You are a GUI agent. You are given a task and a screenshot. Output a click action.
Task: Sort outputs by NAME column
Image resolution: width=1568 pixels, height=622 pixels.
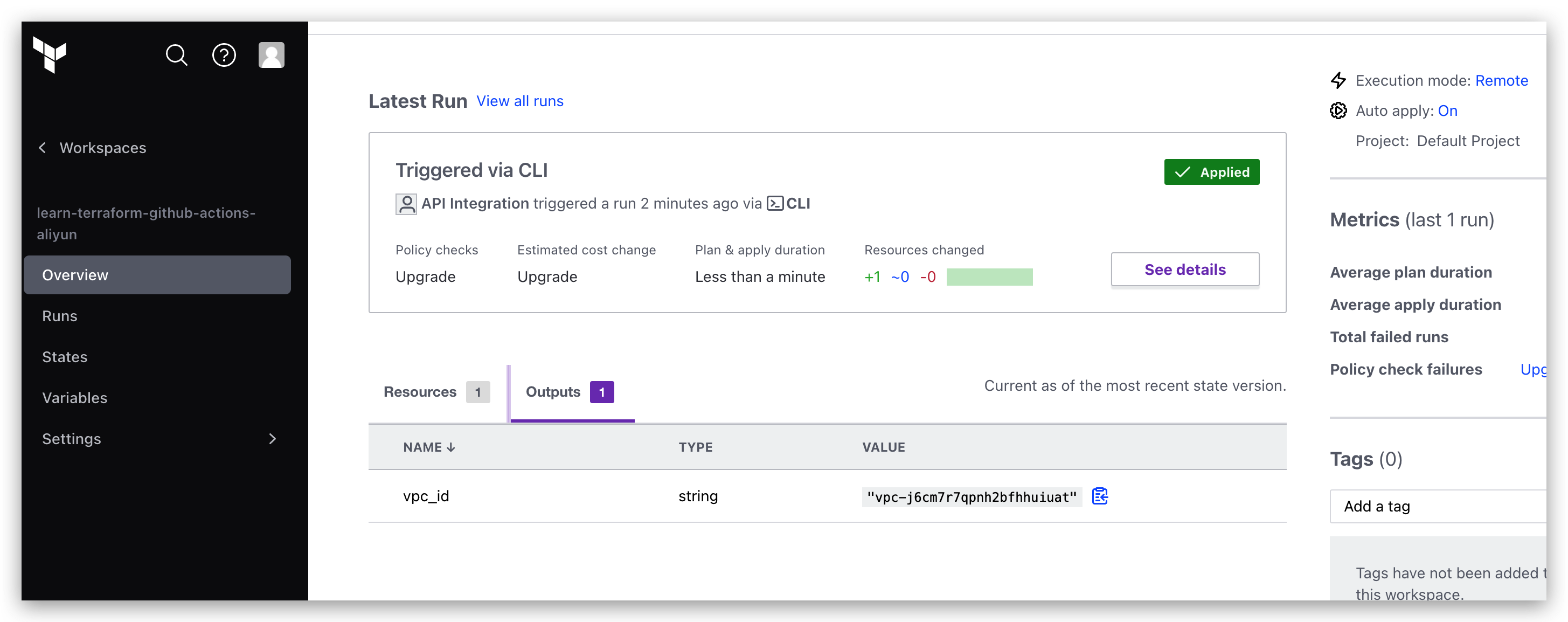[x=428, y=447]
